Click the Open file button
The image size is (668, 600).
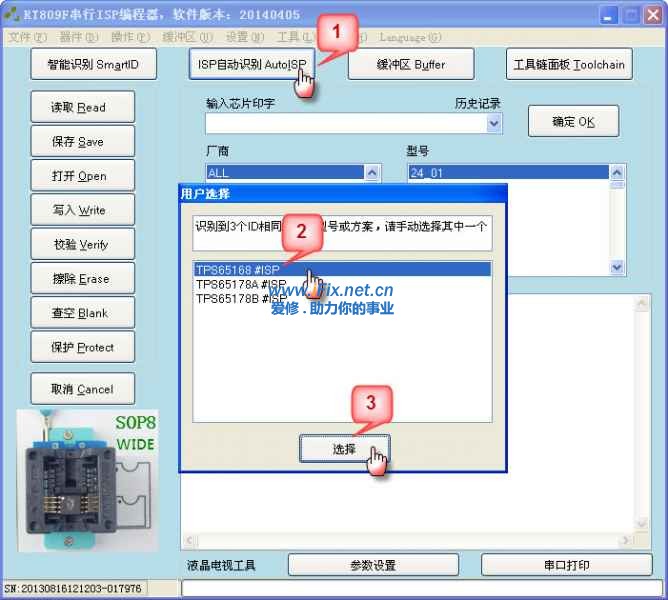tap(79, 176)
